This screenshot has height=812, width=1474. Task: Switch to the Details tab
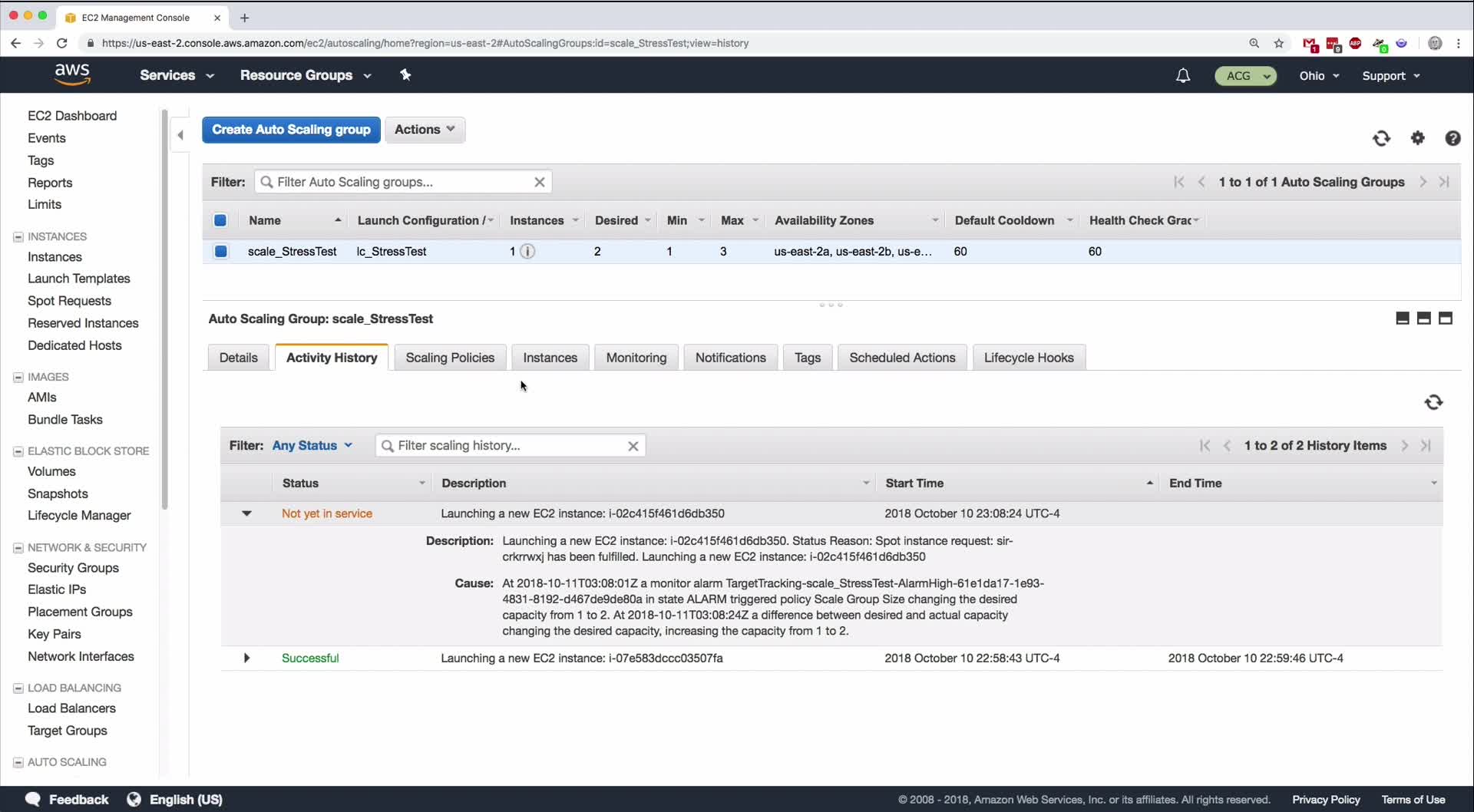coord(238,358)
